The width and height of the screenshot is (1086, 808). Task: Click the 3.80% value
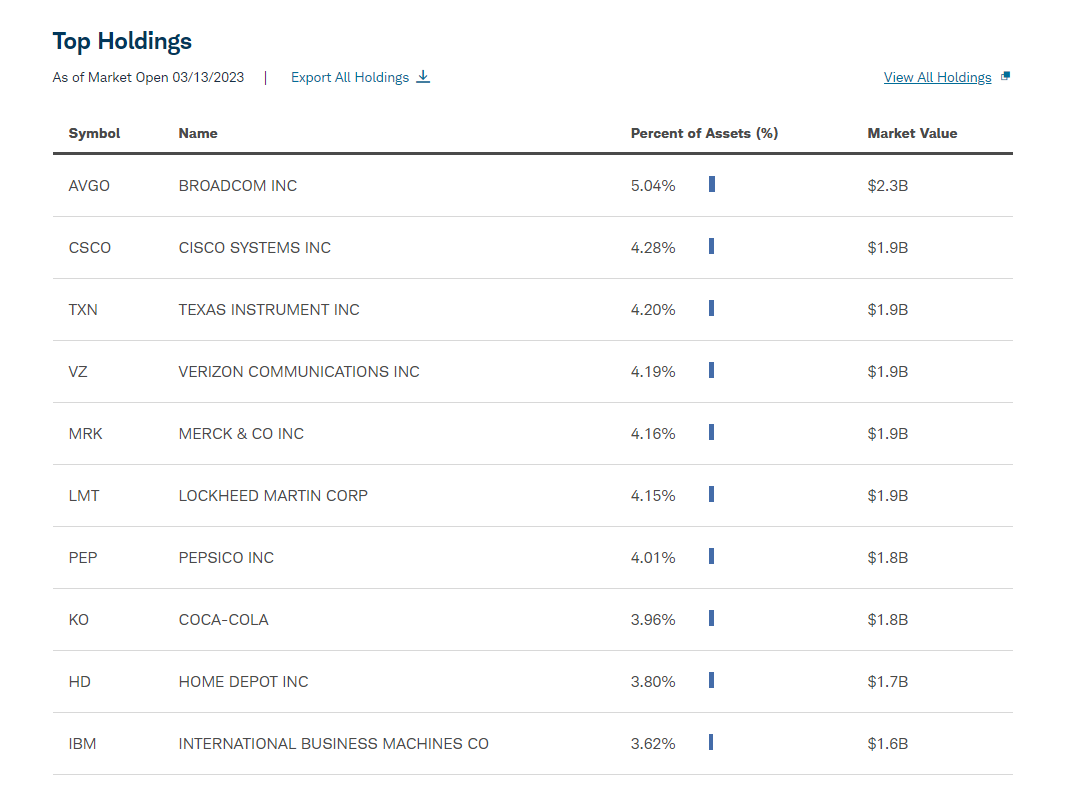[x=653, y=681]
